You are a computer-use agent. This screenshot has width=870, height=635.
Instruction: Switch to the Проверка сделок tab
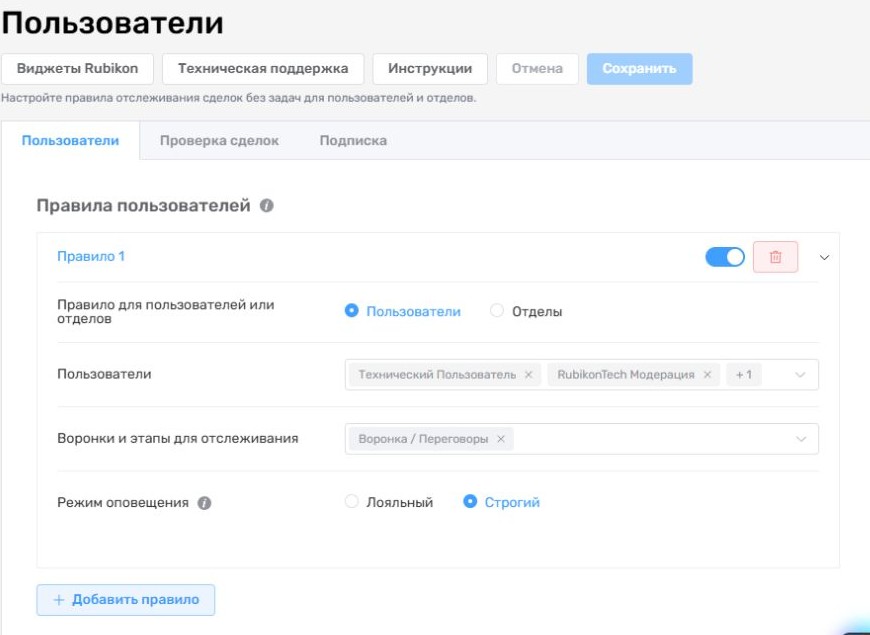(219, 140)
